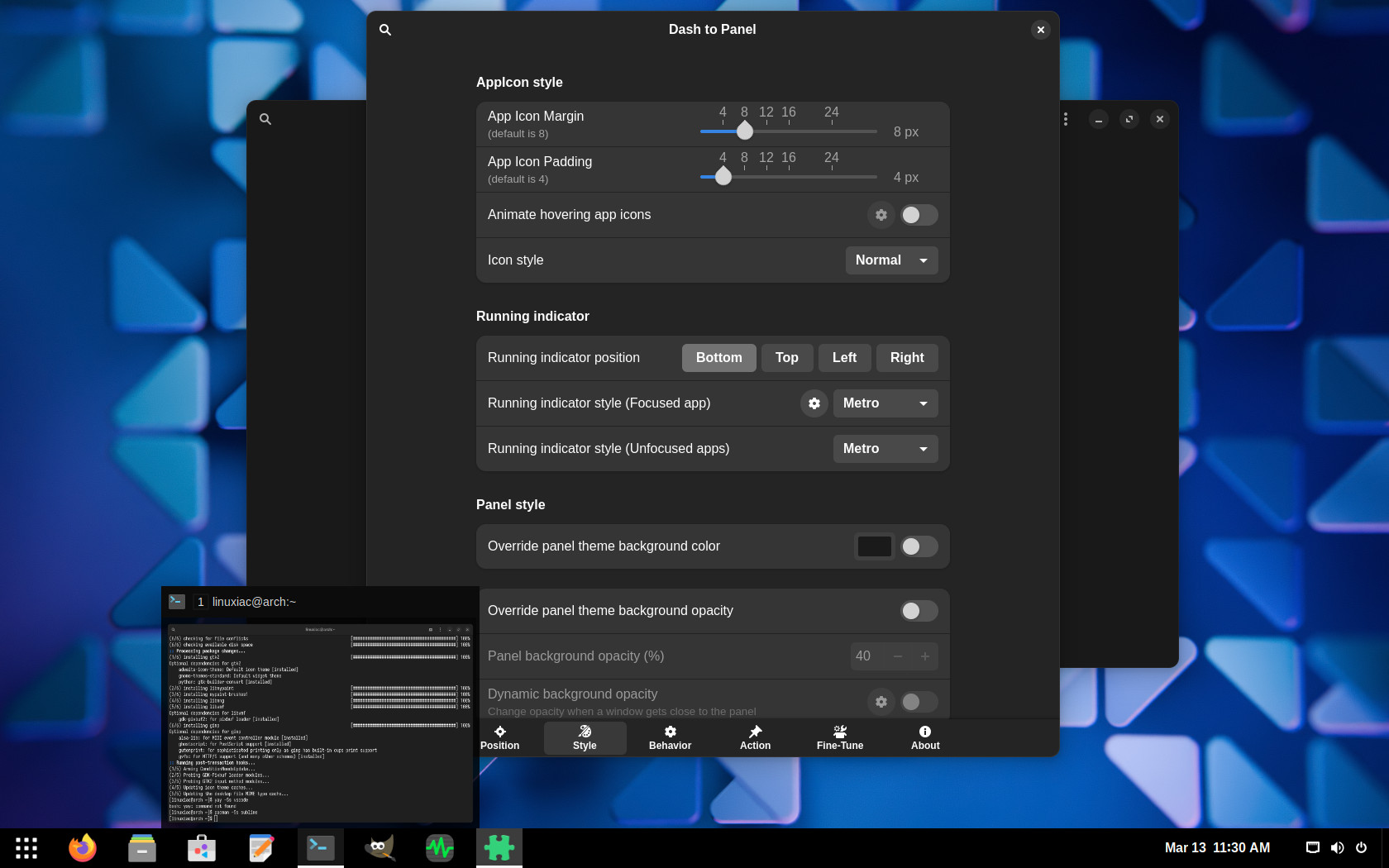The height and width of the screenshot is (868, 1389).
Task: Click terminal icon in window preview header
Action: click(177, 602)
